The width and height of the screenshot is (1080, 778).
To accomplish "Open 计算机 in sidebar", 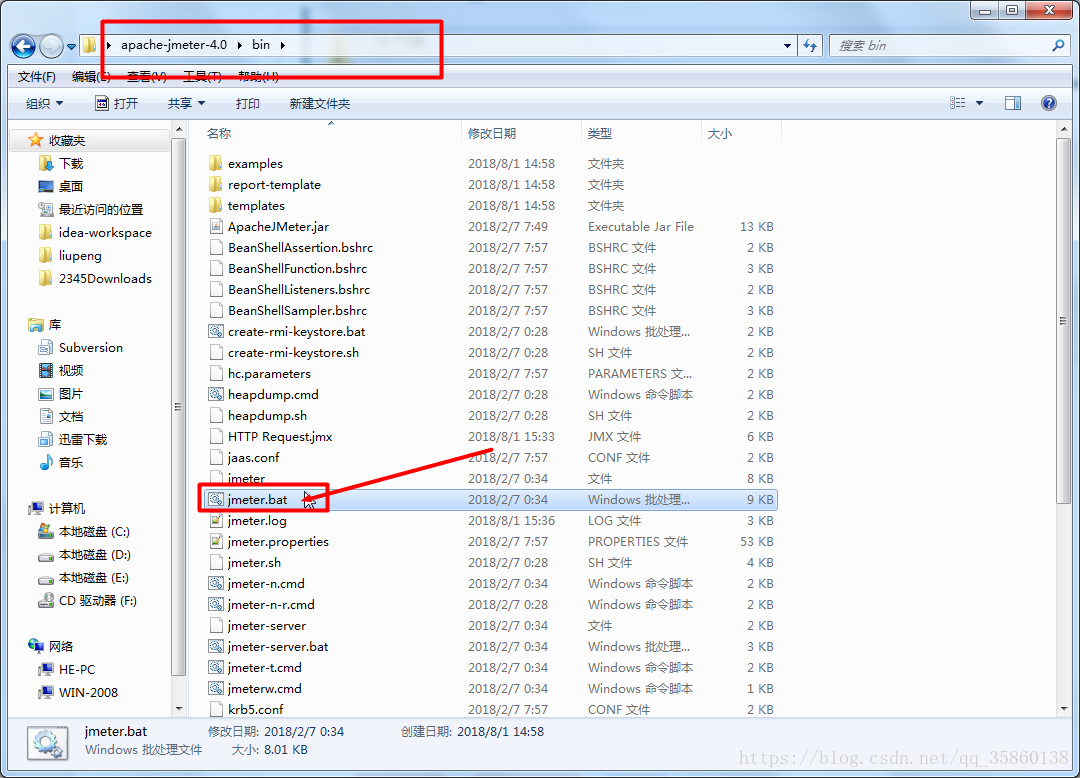I will [x=66, y=508].
